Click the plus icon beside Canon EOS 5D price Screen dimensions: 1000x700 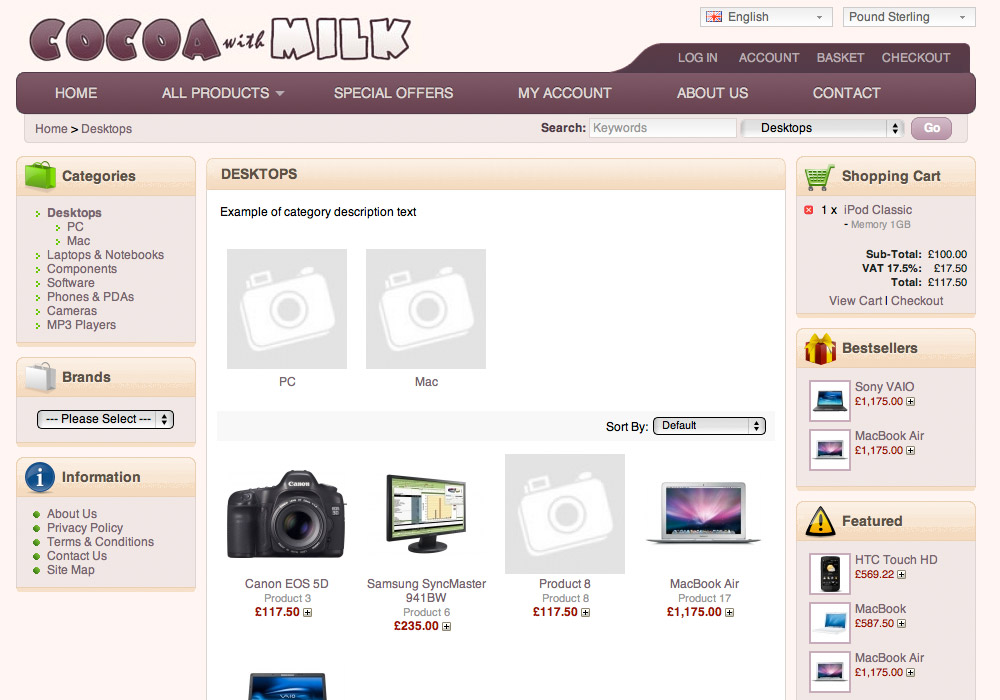[307, 613]
